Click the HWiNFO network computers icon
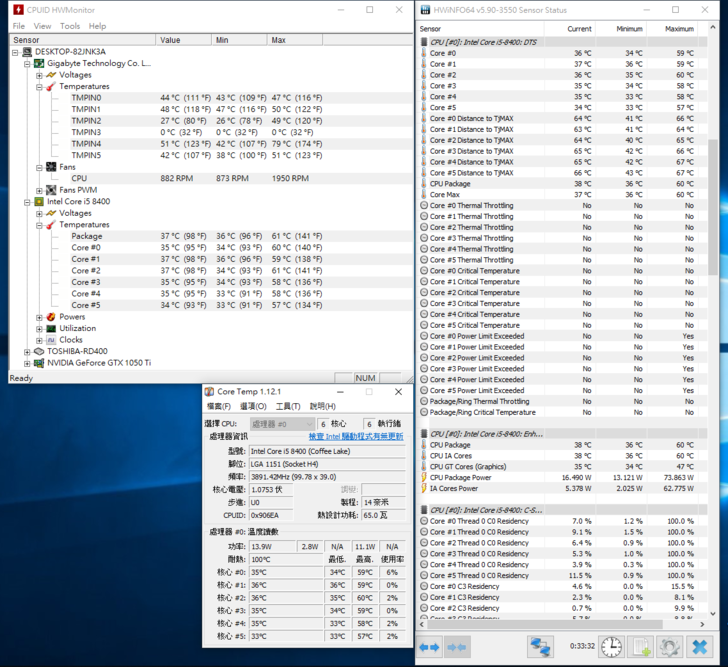Viewport: 728px width, 667px height. [540, 647]
